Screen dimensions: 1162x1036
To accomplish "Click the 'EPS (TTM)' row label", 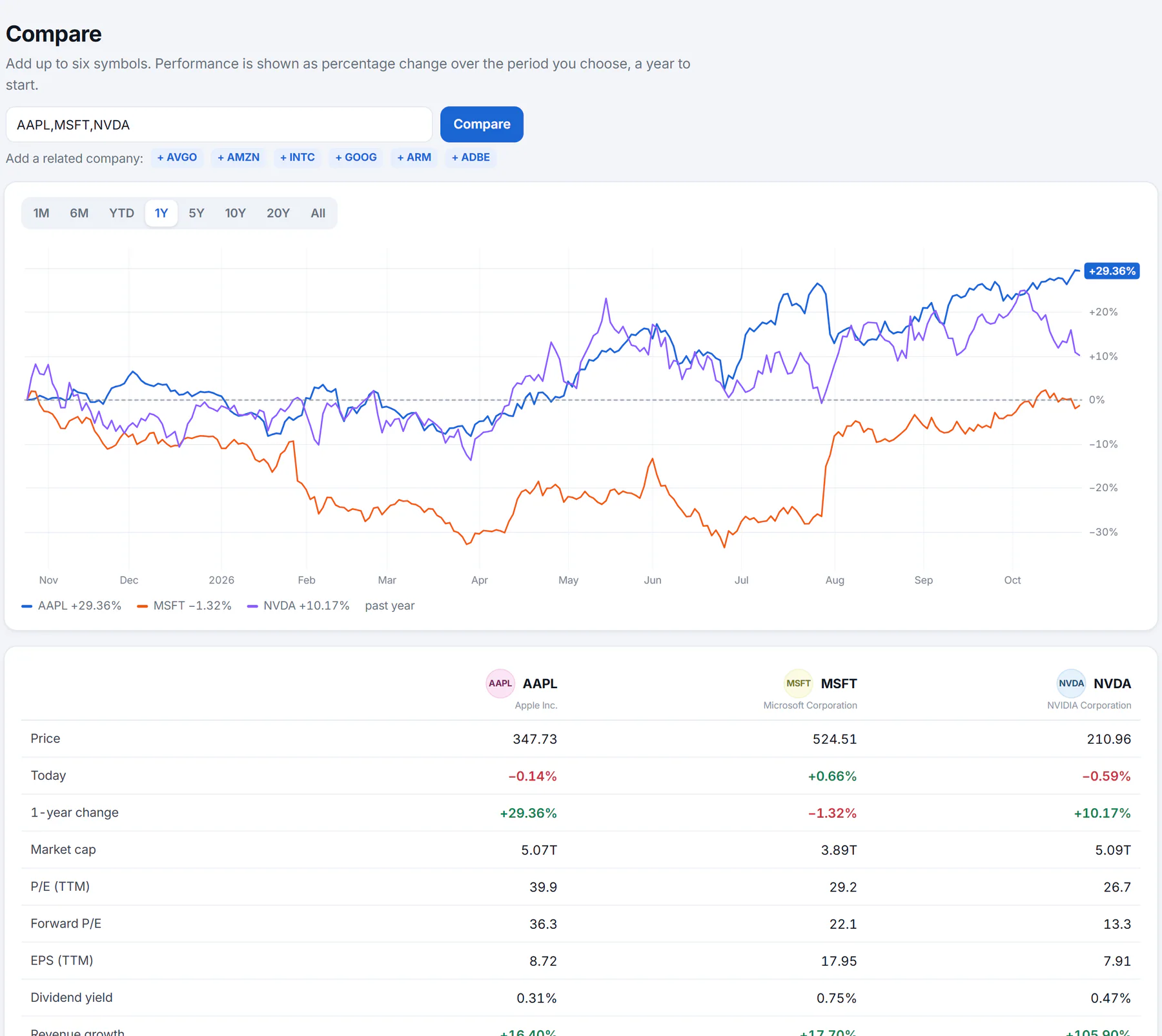I will point(62,960).
